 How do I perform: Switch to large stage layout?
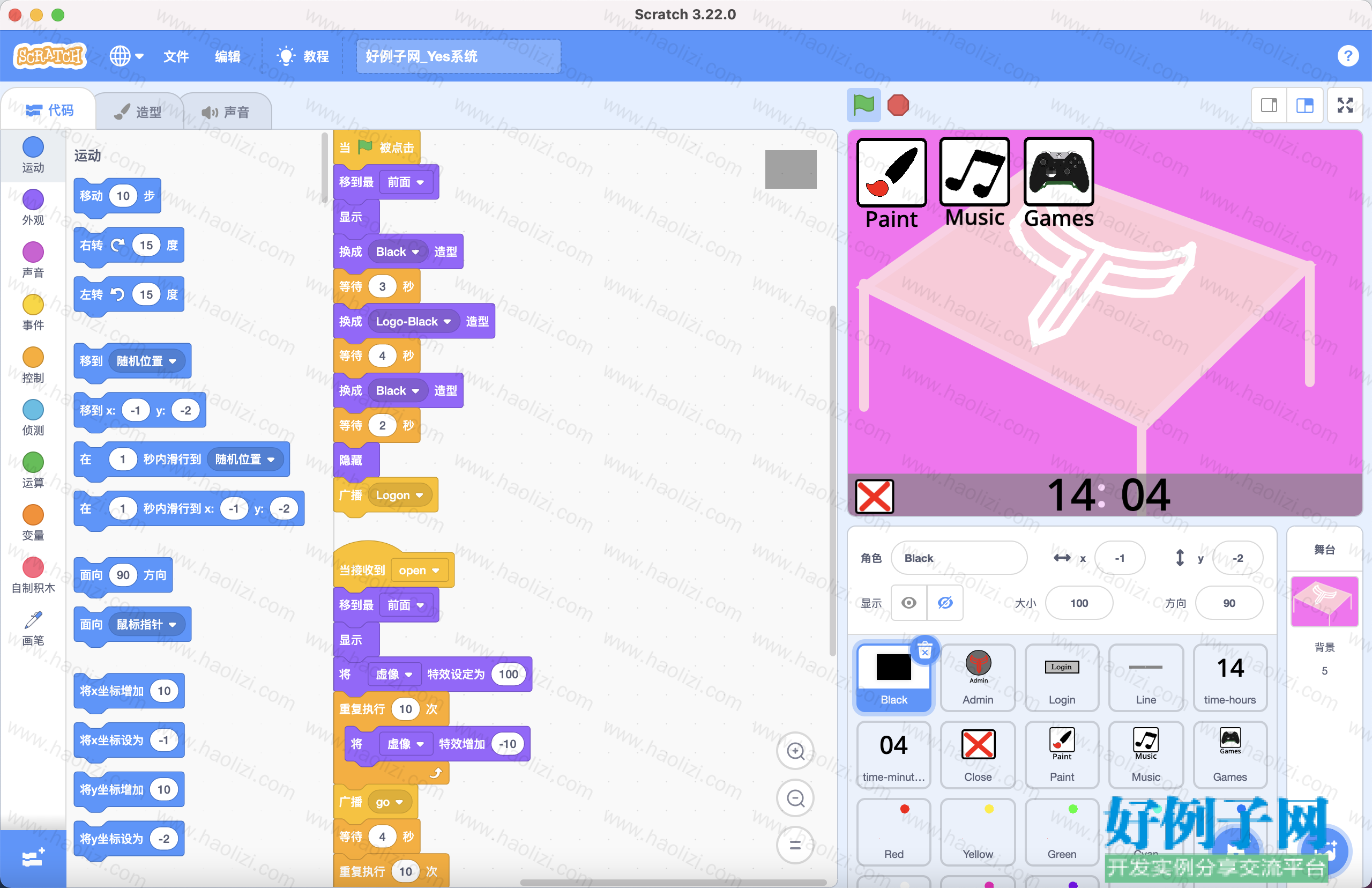[1304, 105]
